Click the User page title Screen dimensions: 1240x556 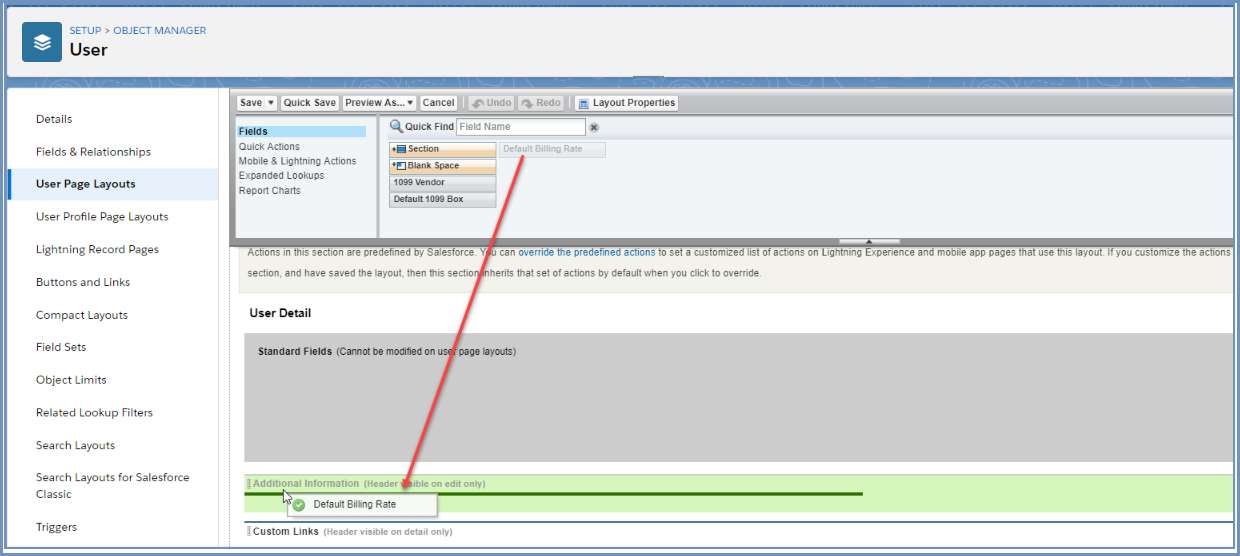88,50
